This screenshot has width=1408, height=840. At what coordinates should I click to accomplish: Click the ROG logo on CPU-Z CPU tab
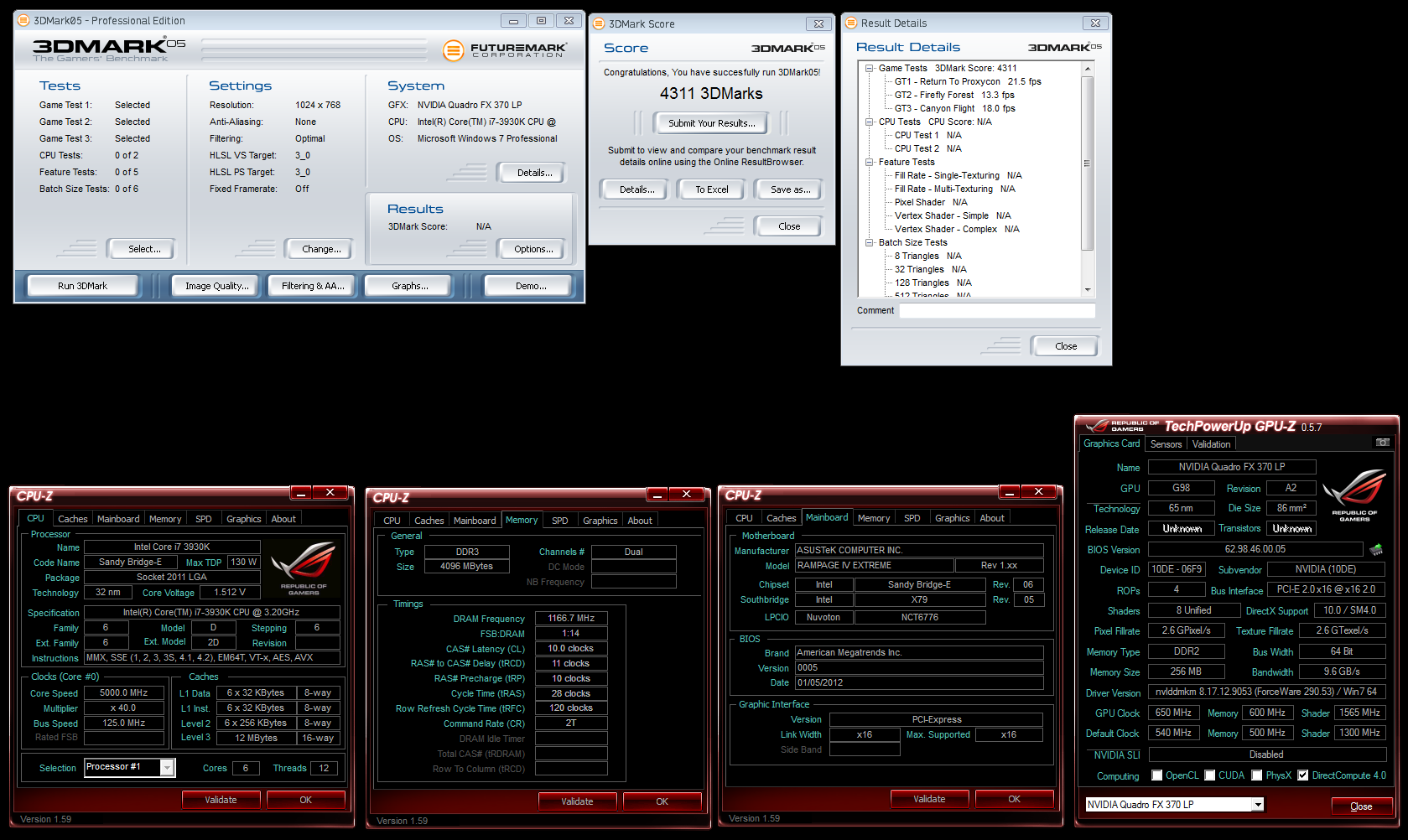[x=304, y=568]
